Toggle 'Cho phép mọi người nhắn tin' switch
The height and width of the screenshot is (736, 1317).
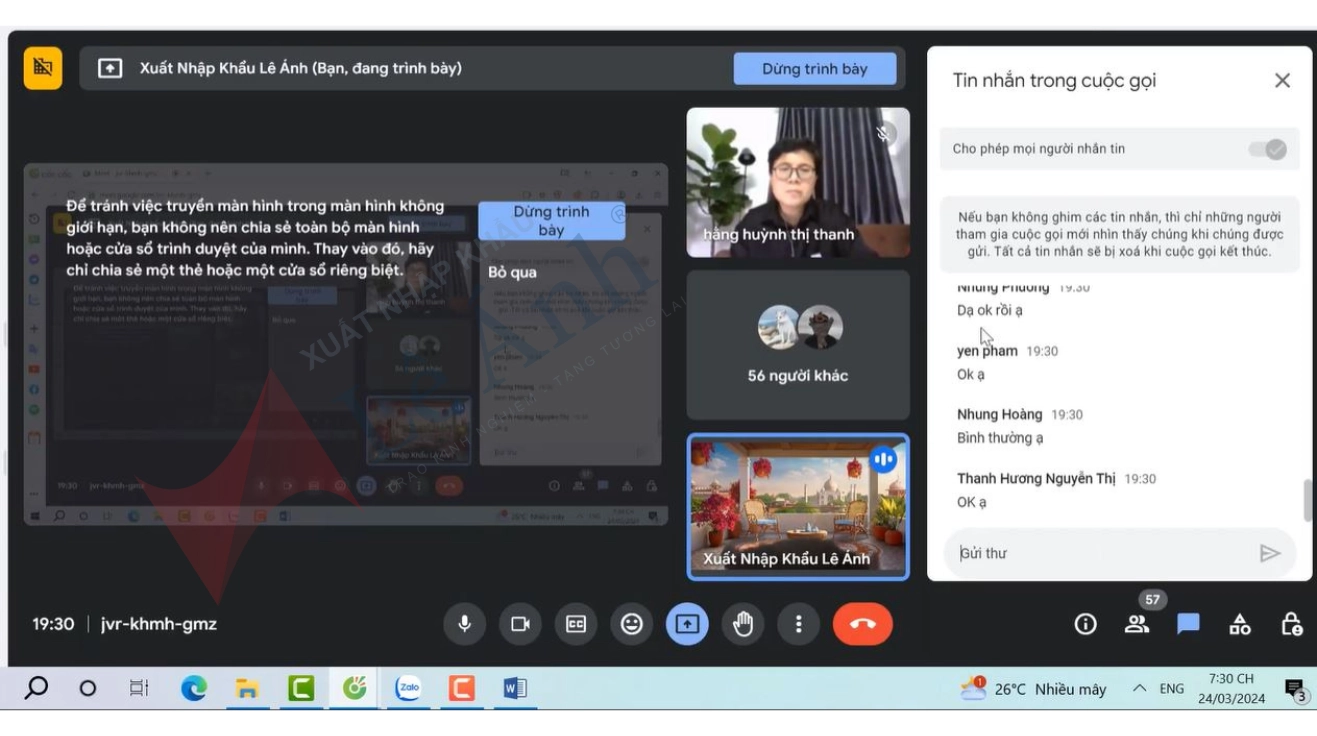click(x=1267, y=149)
